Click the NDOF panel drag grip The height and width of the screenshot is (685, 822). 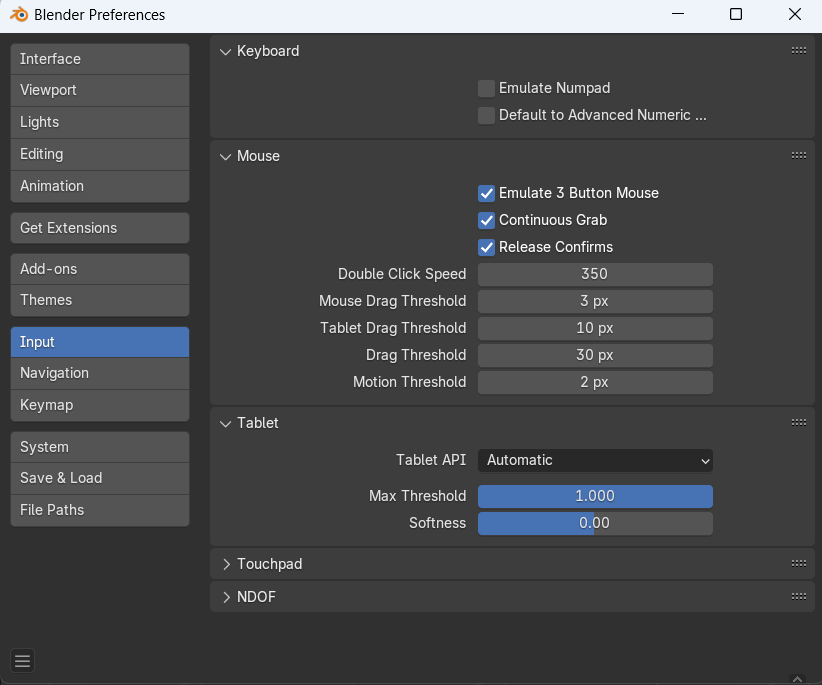point(798,596)
